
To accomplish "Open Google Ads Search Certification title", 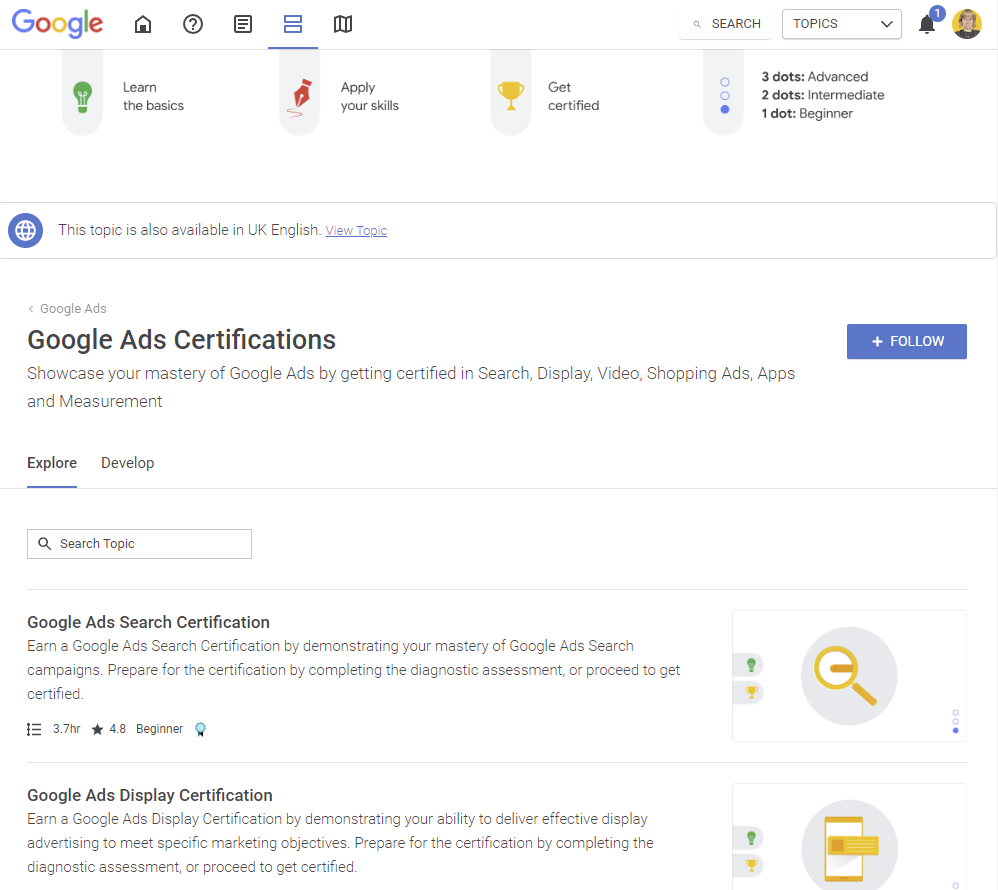I will (x=148, y=622).
